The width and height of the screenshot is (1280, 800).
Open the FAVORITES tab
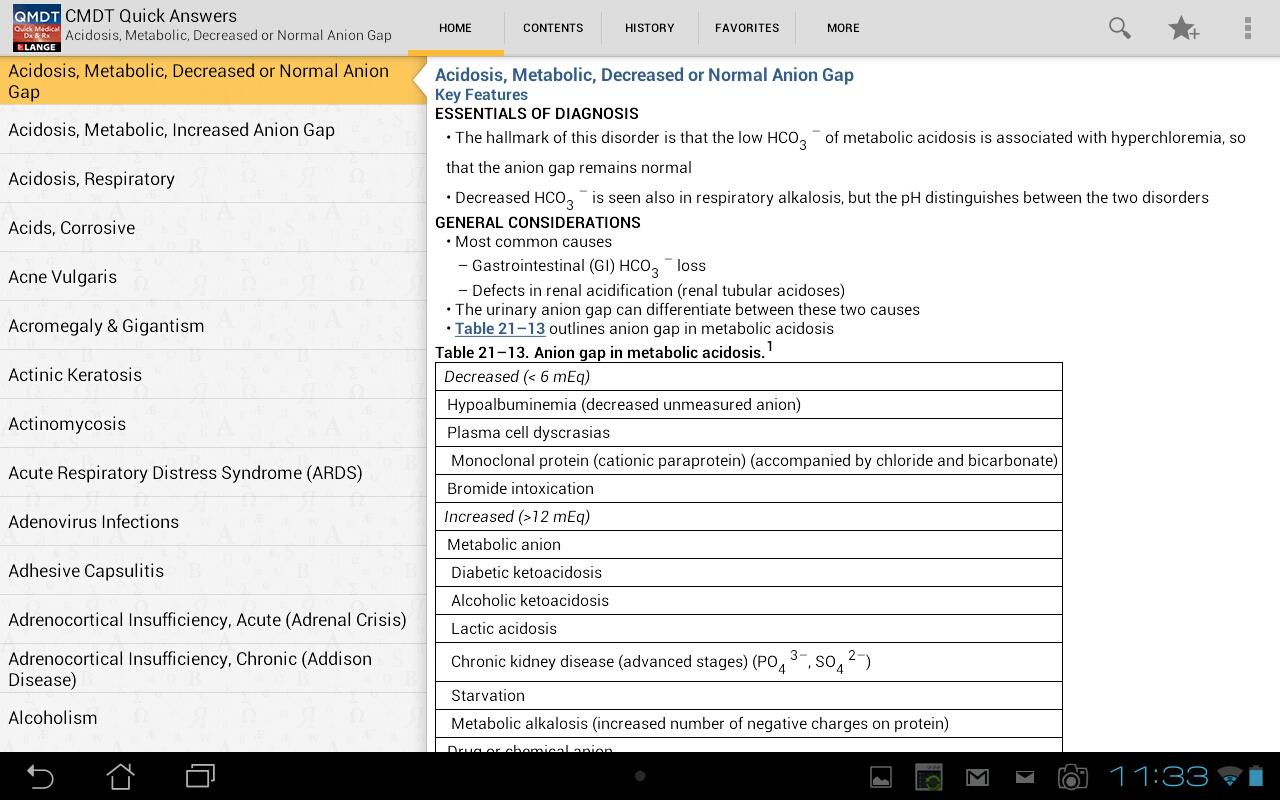click(x=747, y=28)
